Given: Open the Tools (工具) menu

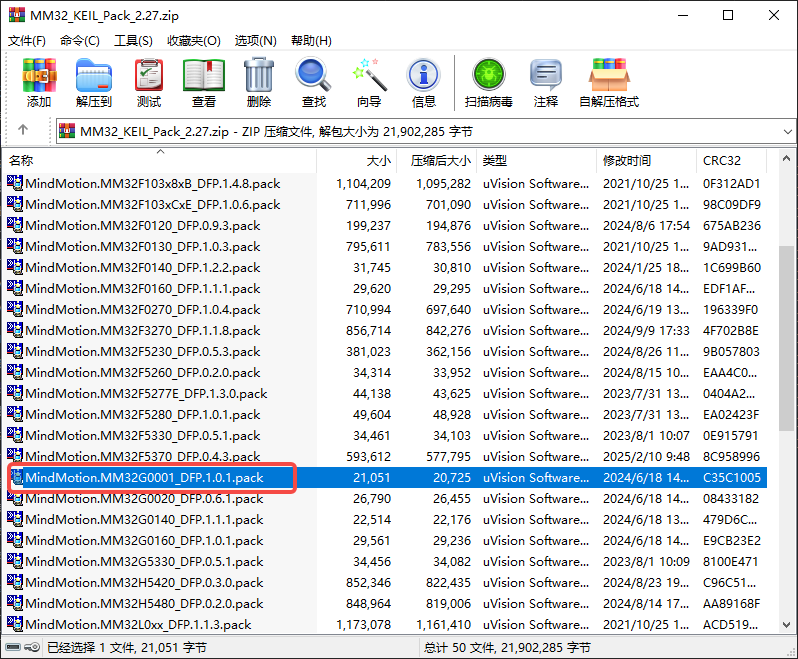Looking at the screenshot, I should (x=133, y=40).
